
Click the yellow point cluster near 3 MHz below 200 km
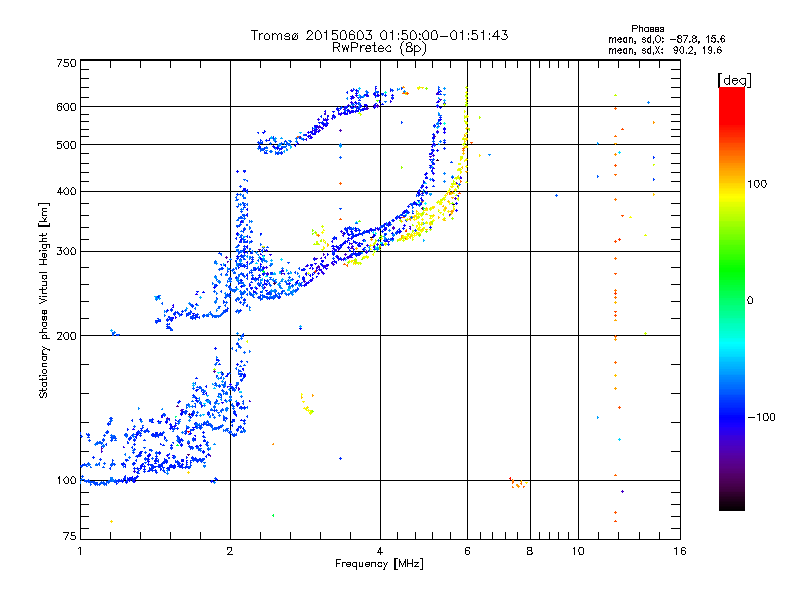(x=307, y=404)
